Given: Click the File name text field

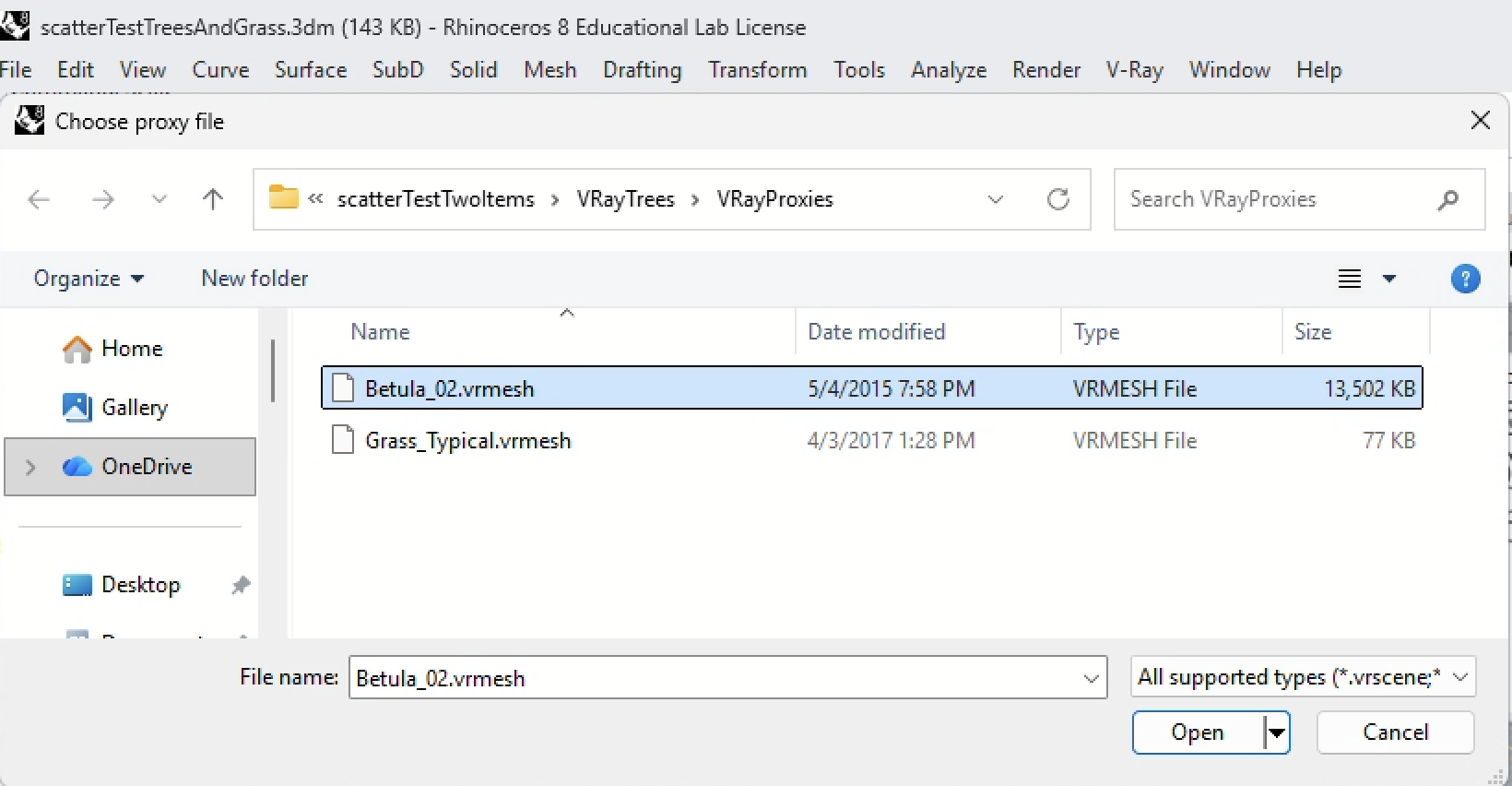Looking at the screenshot, I should coord(715,678).
